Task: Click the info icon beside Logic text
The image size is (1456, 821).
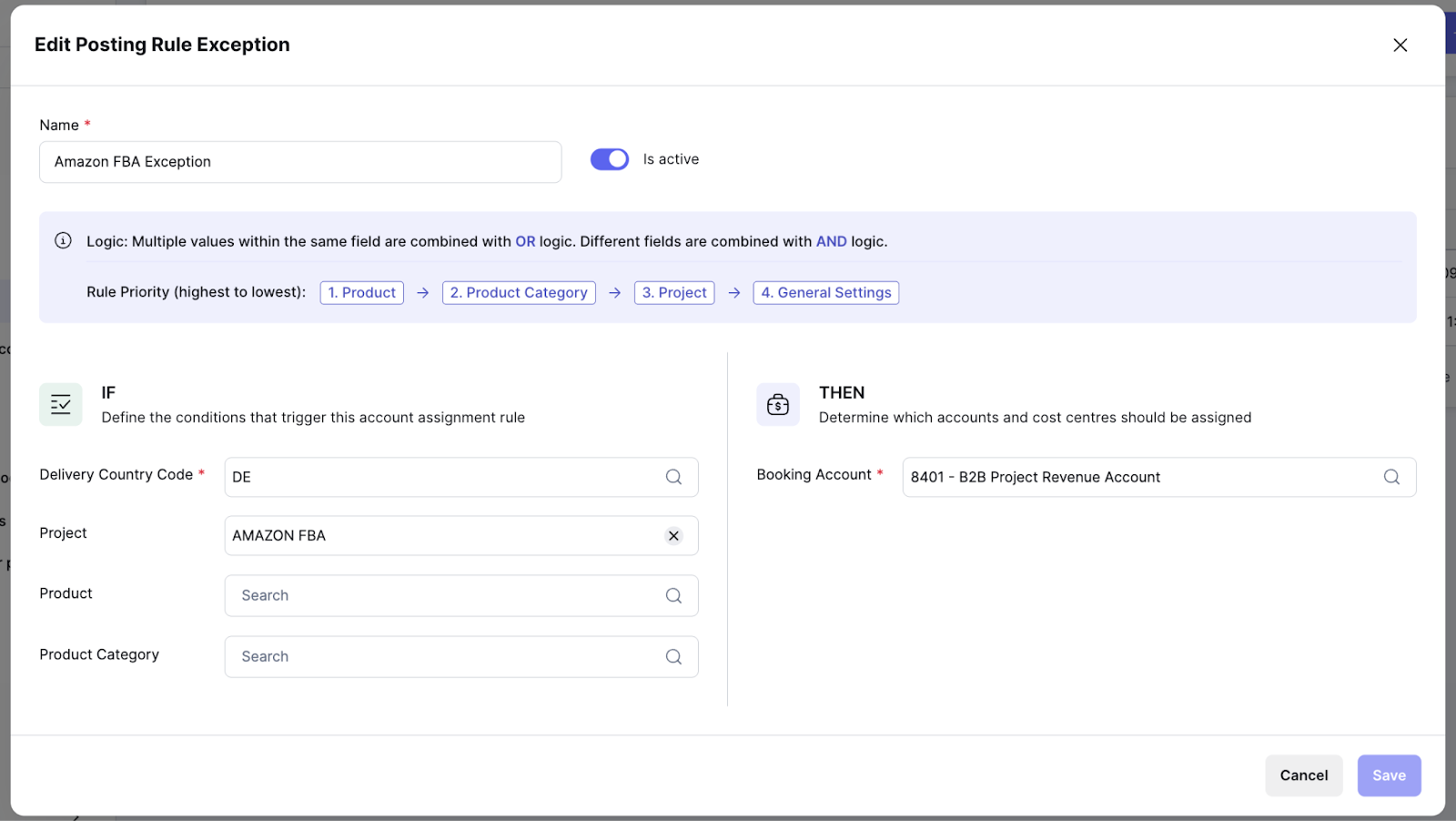Action: tap(63, 241)
